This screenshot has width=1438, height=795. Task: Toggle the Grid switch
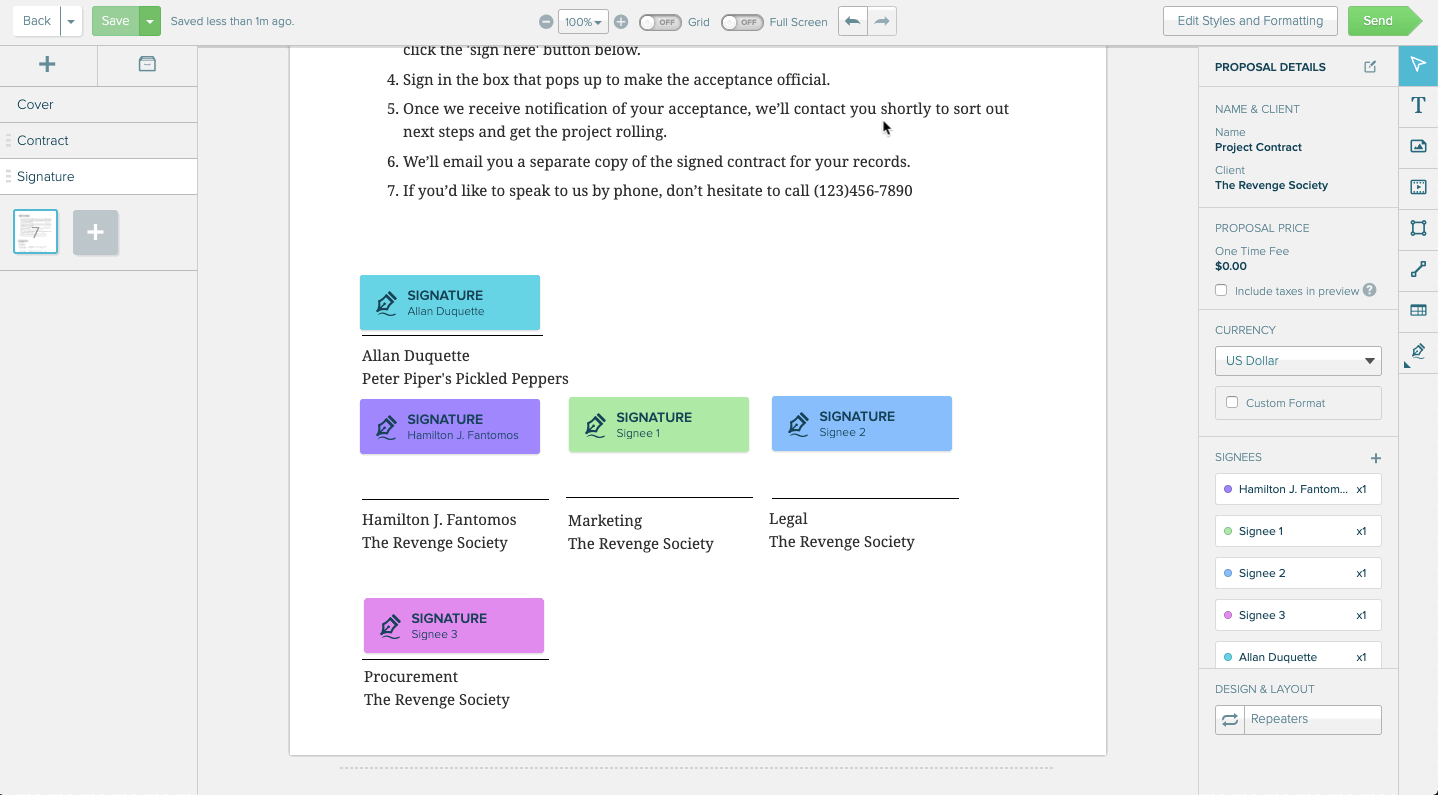(660, 22)
